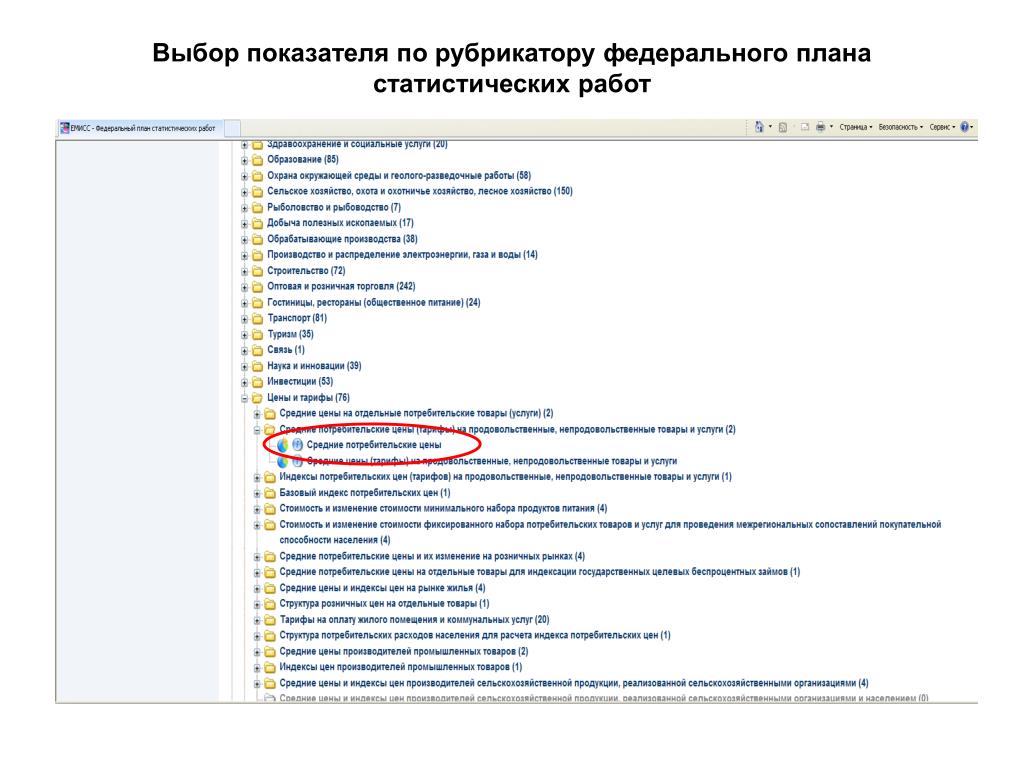This screenshot has width=1024, height=768.
Task: Select Средние цены производителей промышленных товаров (2)
Action: pyautogui.click(x=404, y=652)
